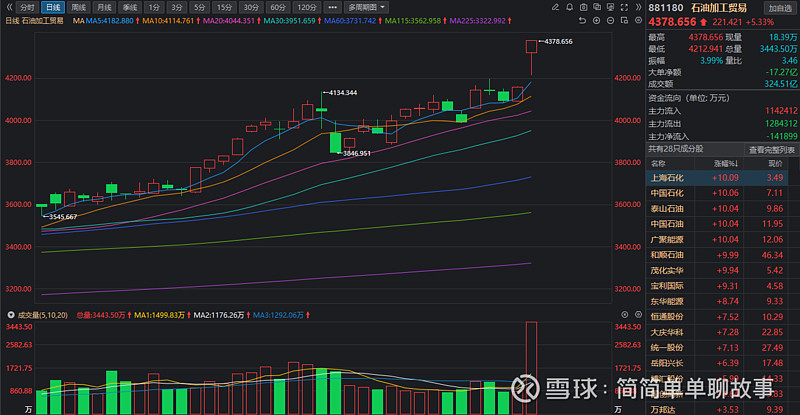800x415 pixels.
Task: Take chart snapshot with camera icon
Action: click(x=583, y=7)
